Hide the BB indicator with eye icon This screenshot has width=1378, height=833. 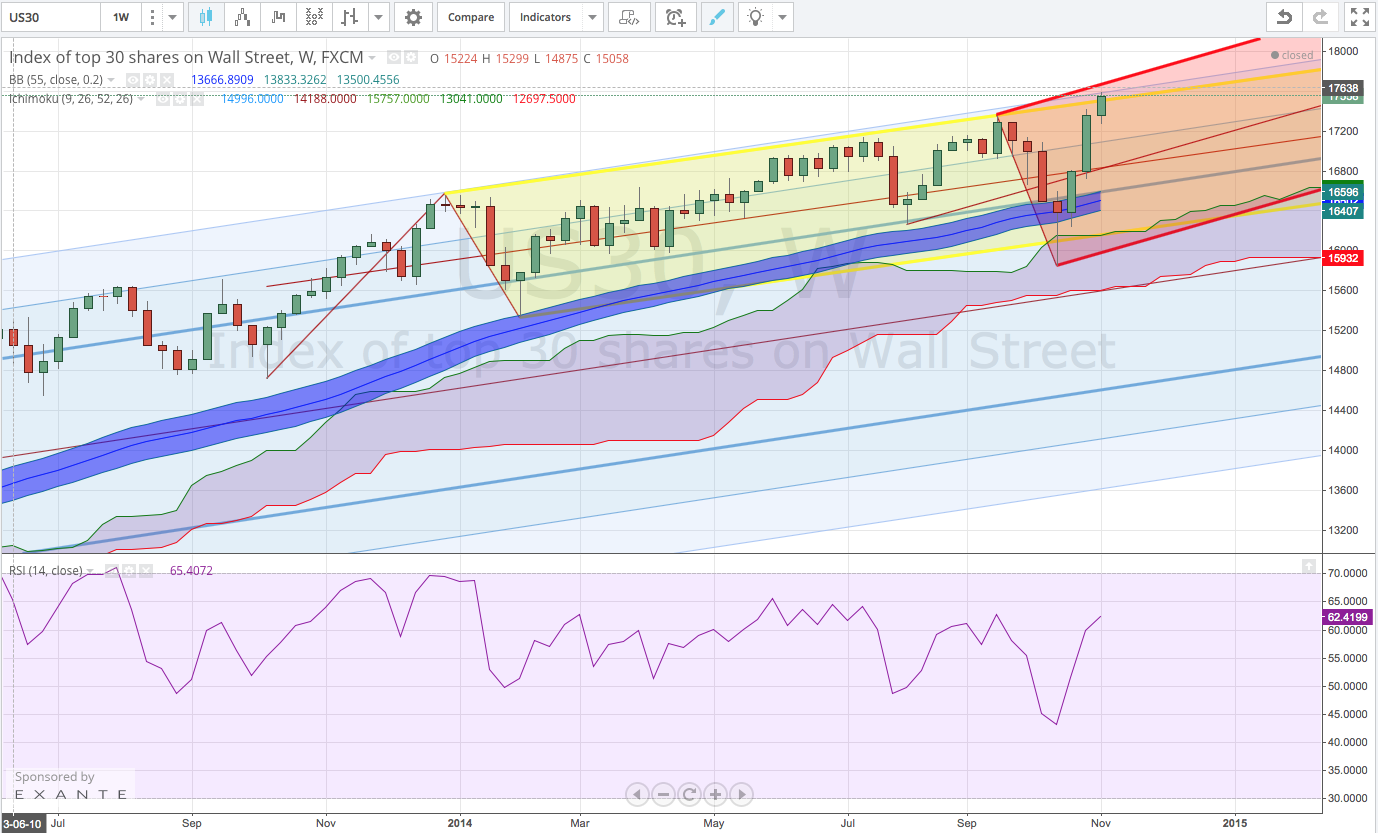pyautogui.click(x=132, y=80)
